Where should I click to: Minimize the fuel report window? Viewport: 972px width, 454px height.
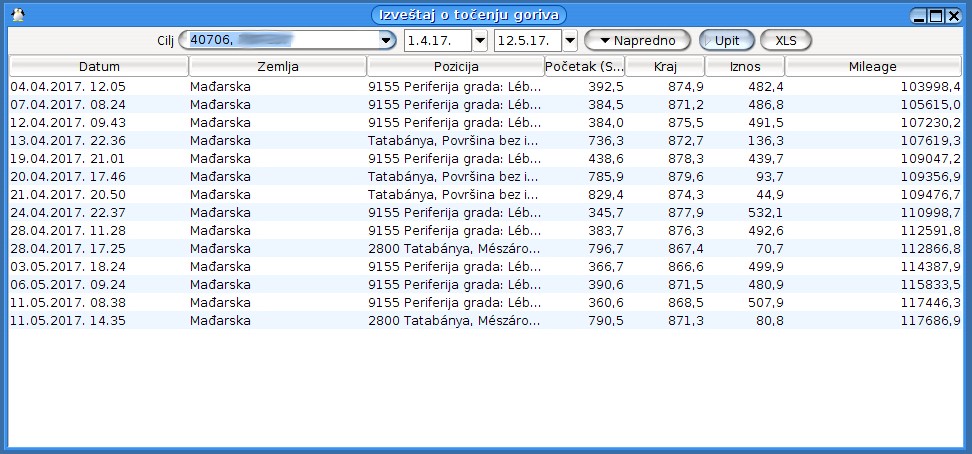click(x=919, y=16)
